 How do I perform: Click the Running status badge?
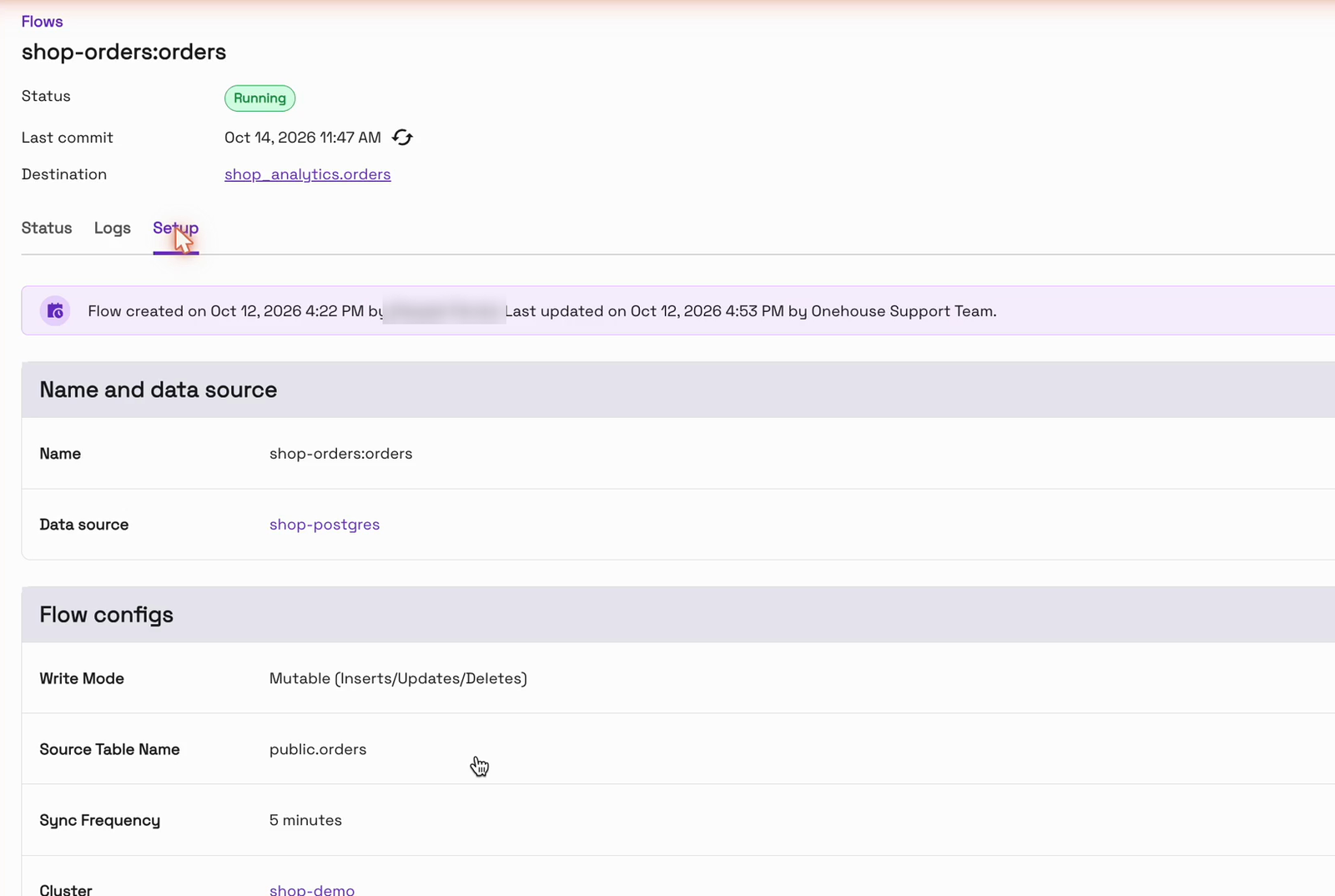pos(259,98)
